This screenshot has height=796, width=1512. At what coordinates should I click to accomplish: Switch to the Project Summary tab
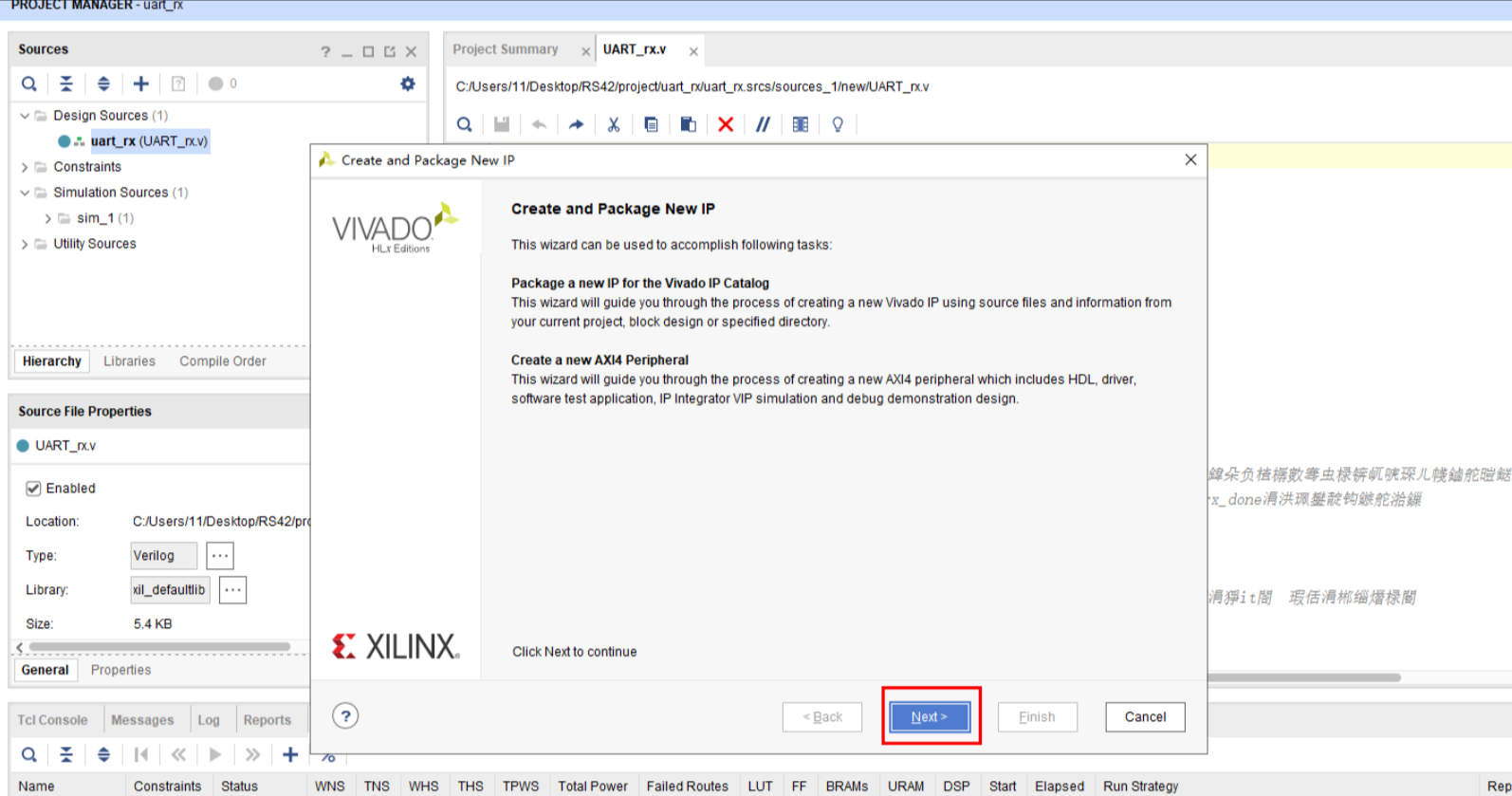506,49
